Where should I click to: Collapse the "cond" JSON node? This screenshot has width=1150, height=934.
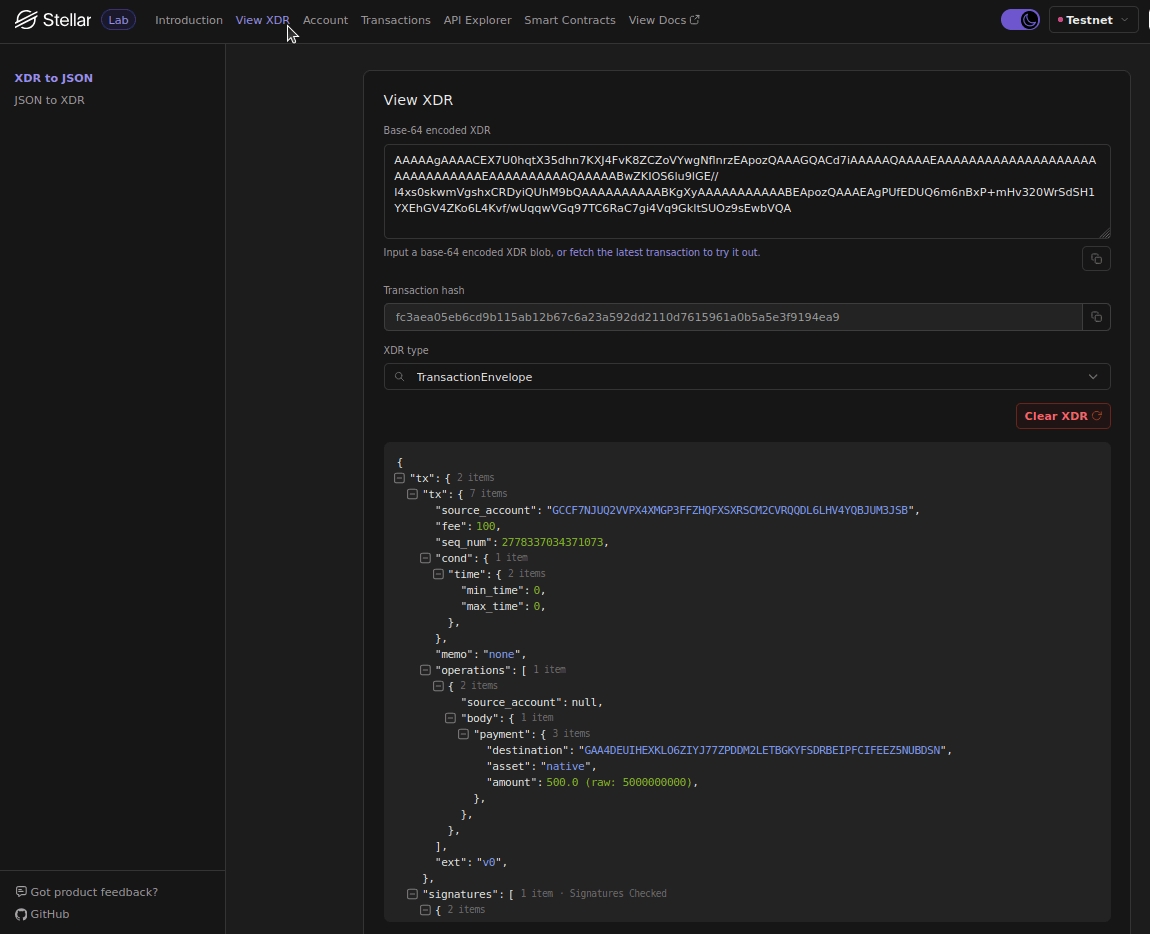pos(425,558)
